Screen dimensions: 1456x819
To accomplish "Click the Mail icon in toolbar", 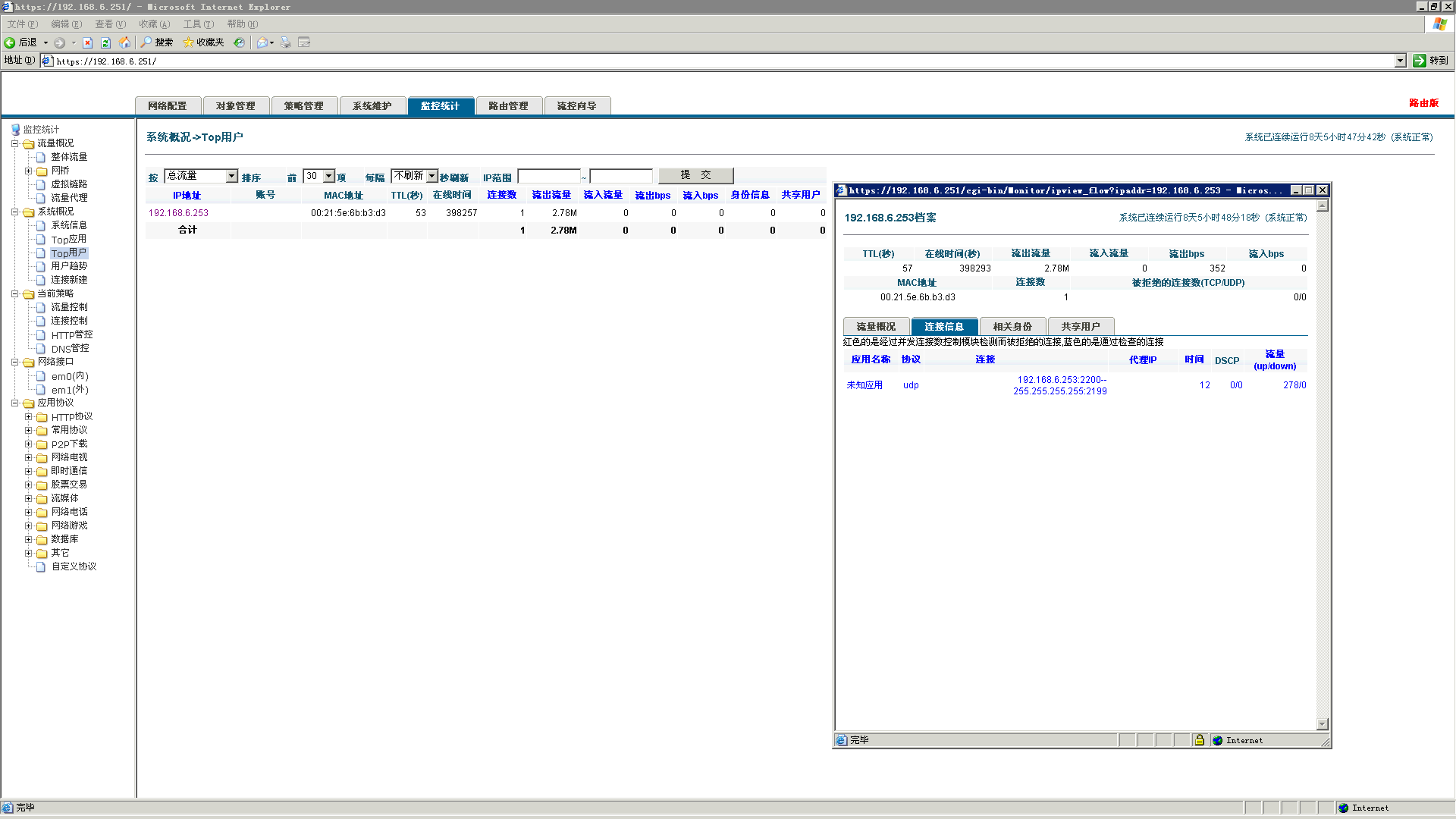I will click(262, 42).
